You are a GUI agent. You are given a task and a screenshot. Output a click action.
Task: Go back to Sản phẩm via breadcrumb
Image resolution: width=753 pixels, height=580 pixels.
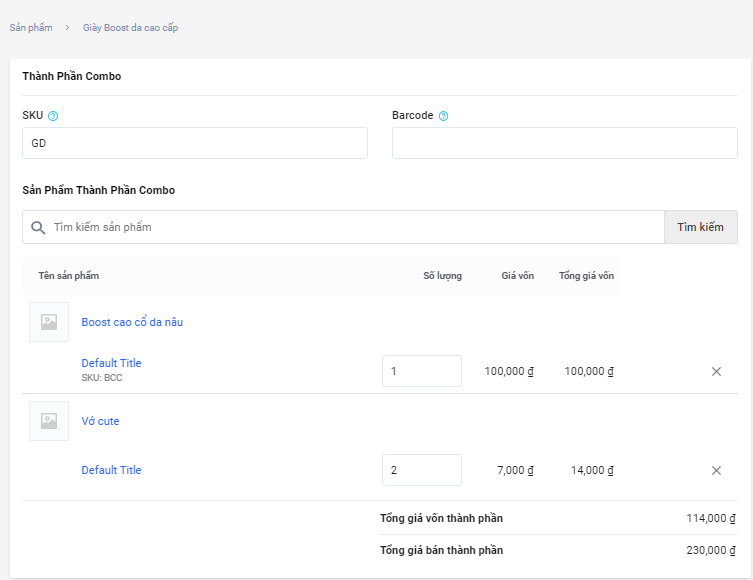pos(31,28)
